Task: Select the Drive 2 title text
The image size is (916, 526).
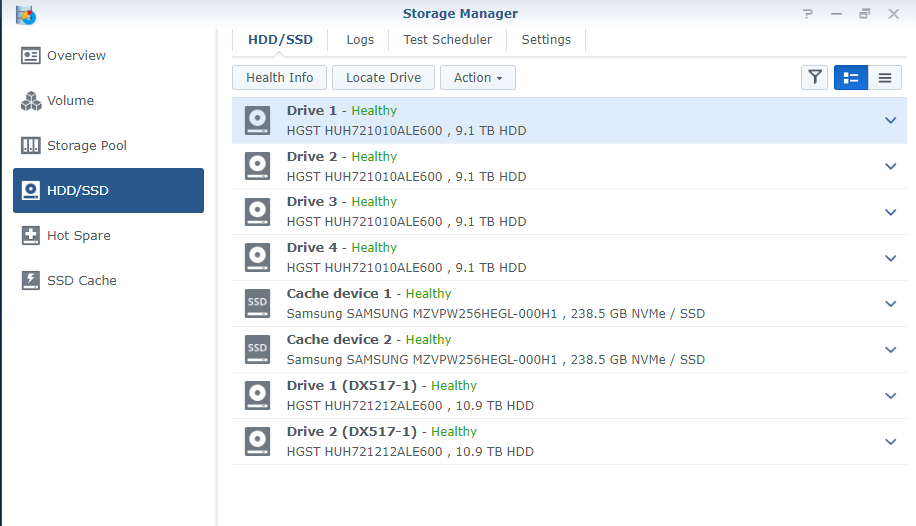Action: [312, 157]
